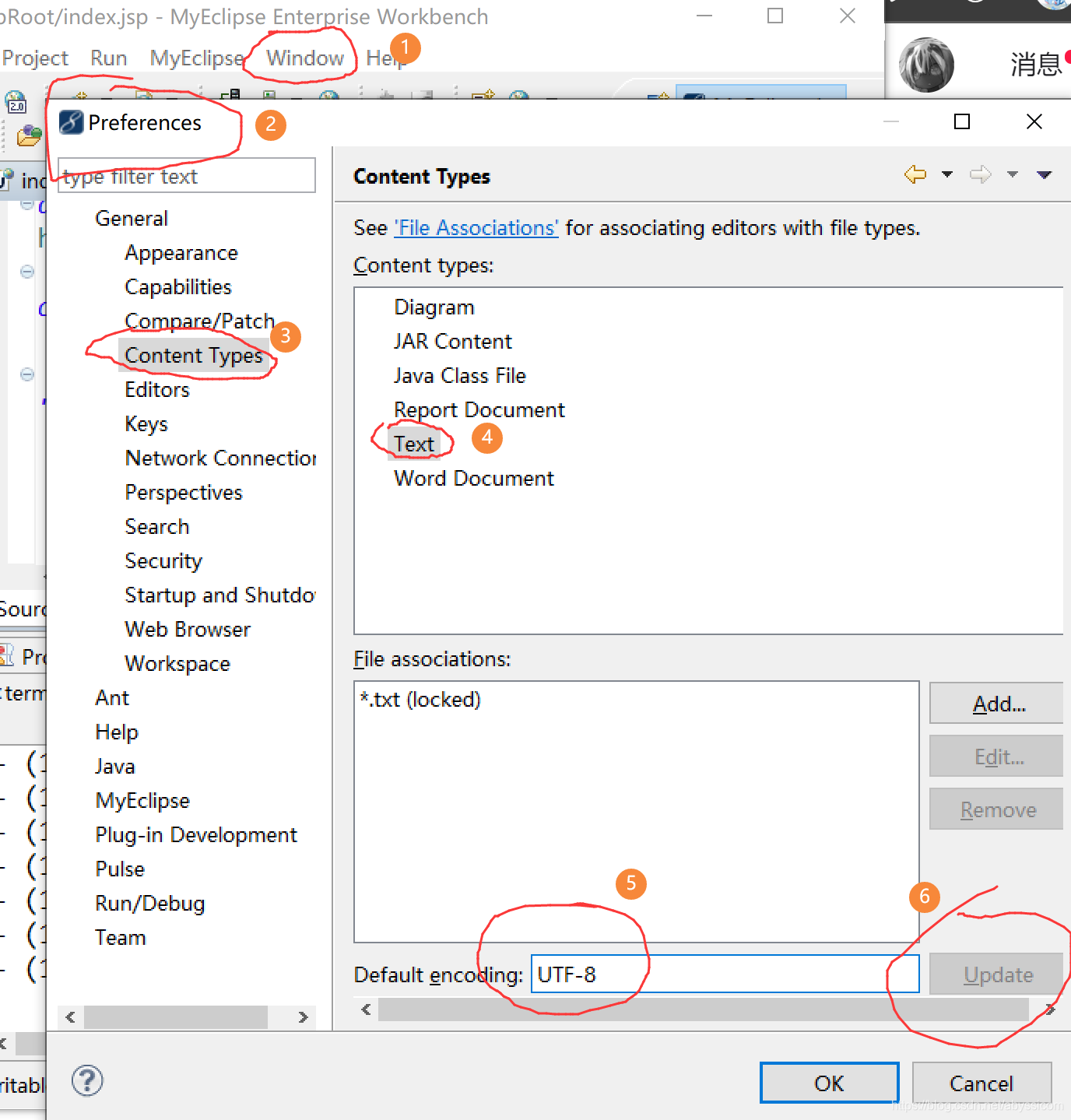The height and width of the screenshot is (1120, 1071).
Task: Open the Help question mark icon
Action: (87, 1080)
